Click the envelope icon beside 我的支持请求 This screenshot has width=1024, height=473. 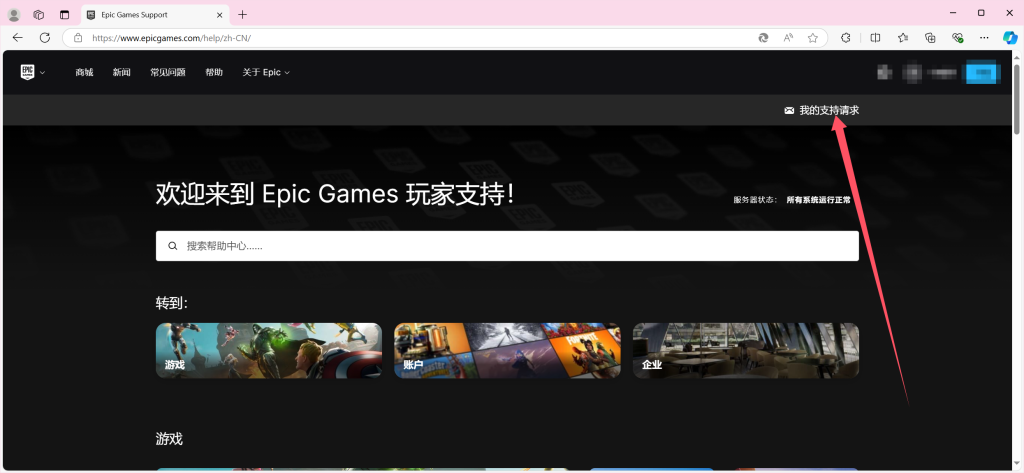[789, 110]
